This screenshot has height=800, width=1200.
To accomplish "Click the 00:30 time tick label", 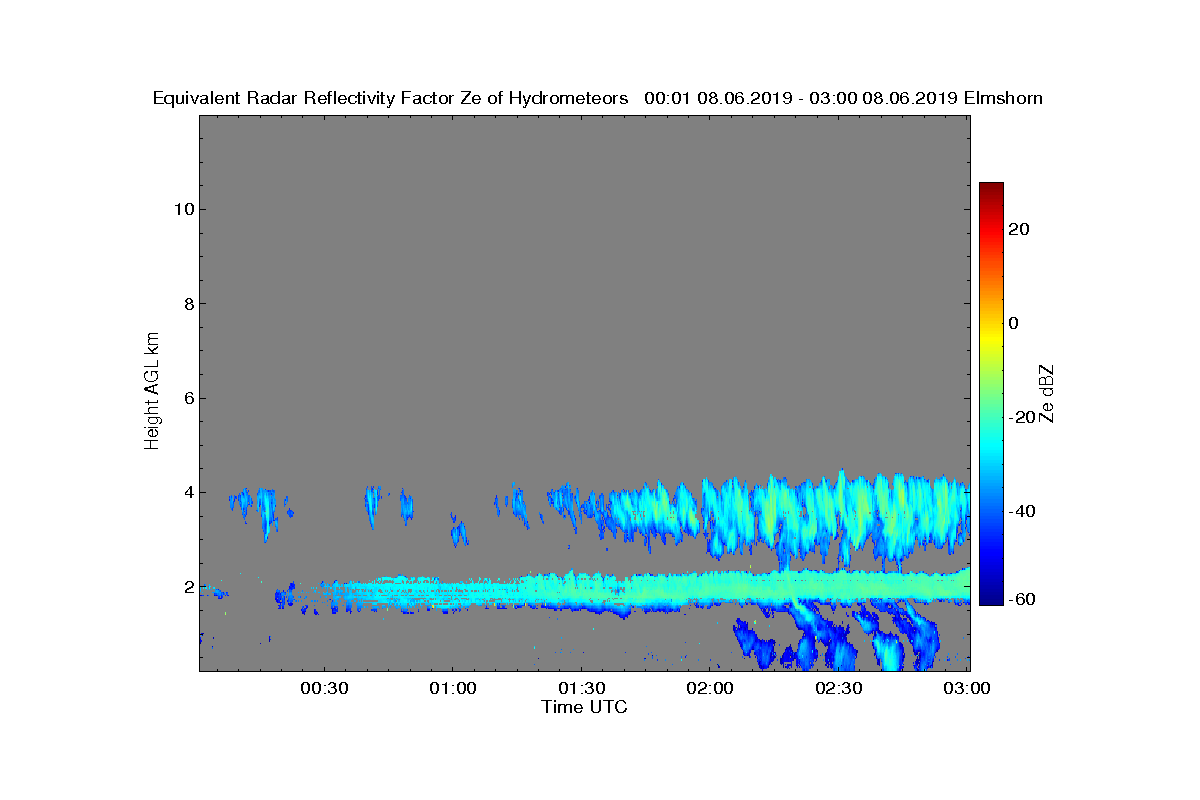I will point(324,689).
